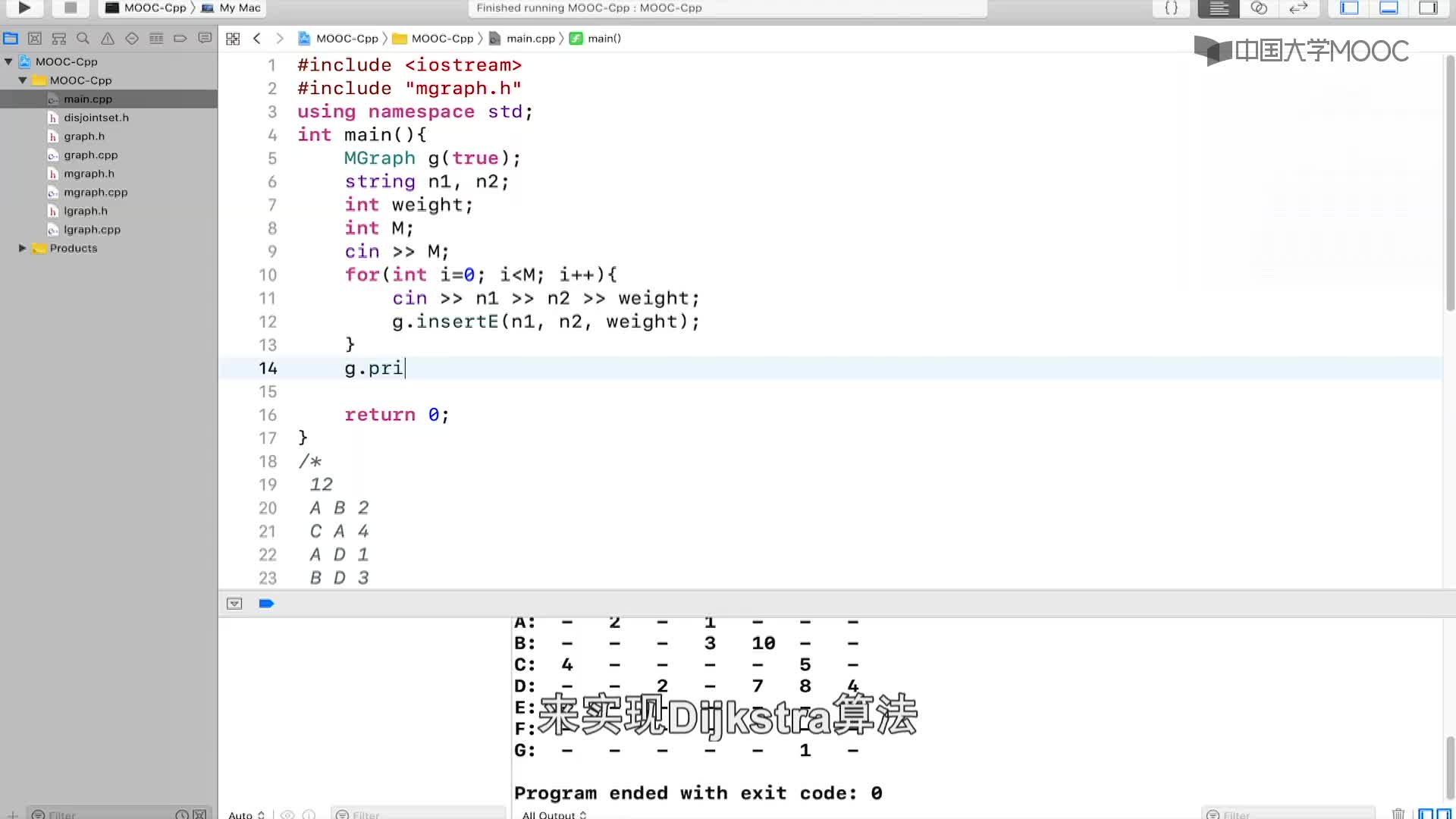Click the activity status 'Finished running' display

pyautogui.click(x=727, y=8)
